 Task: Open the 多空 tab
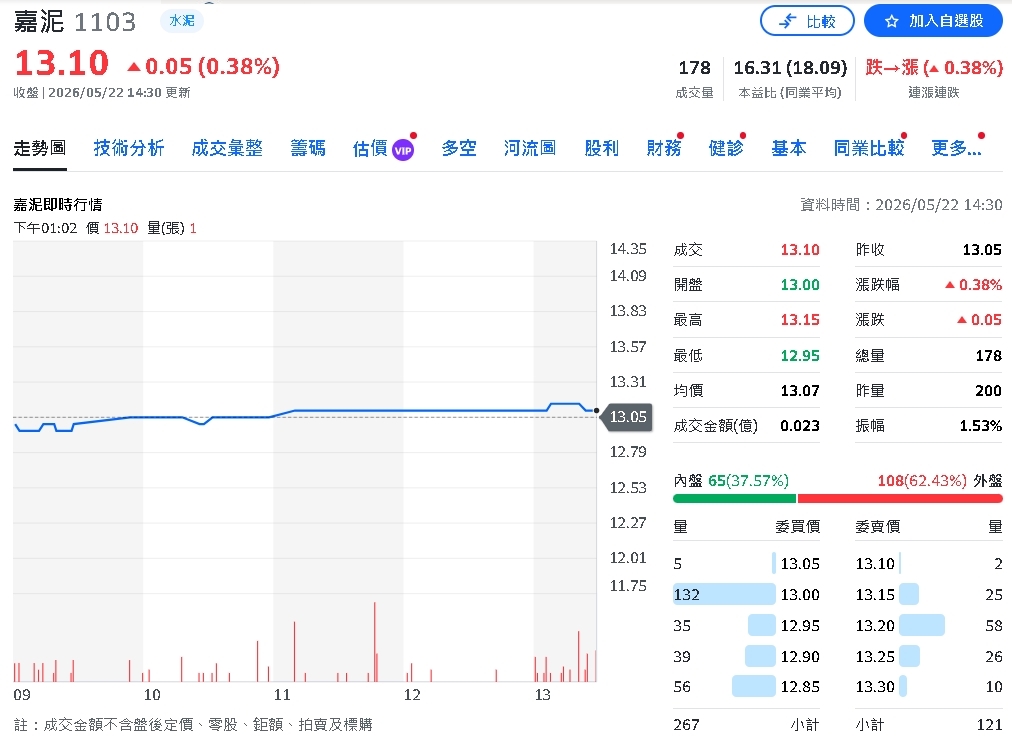[x=458, y=148]
